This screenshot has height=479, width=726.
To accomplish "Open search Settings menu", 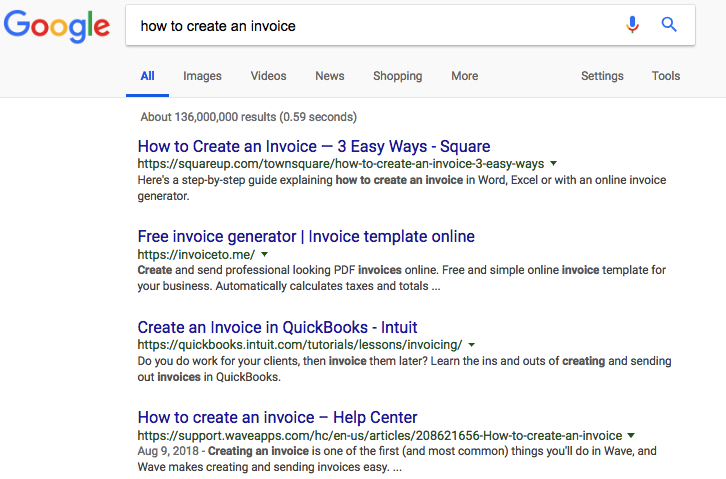I will (602, 76).
